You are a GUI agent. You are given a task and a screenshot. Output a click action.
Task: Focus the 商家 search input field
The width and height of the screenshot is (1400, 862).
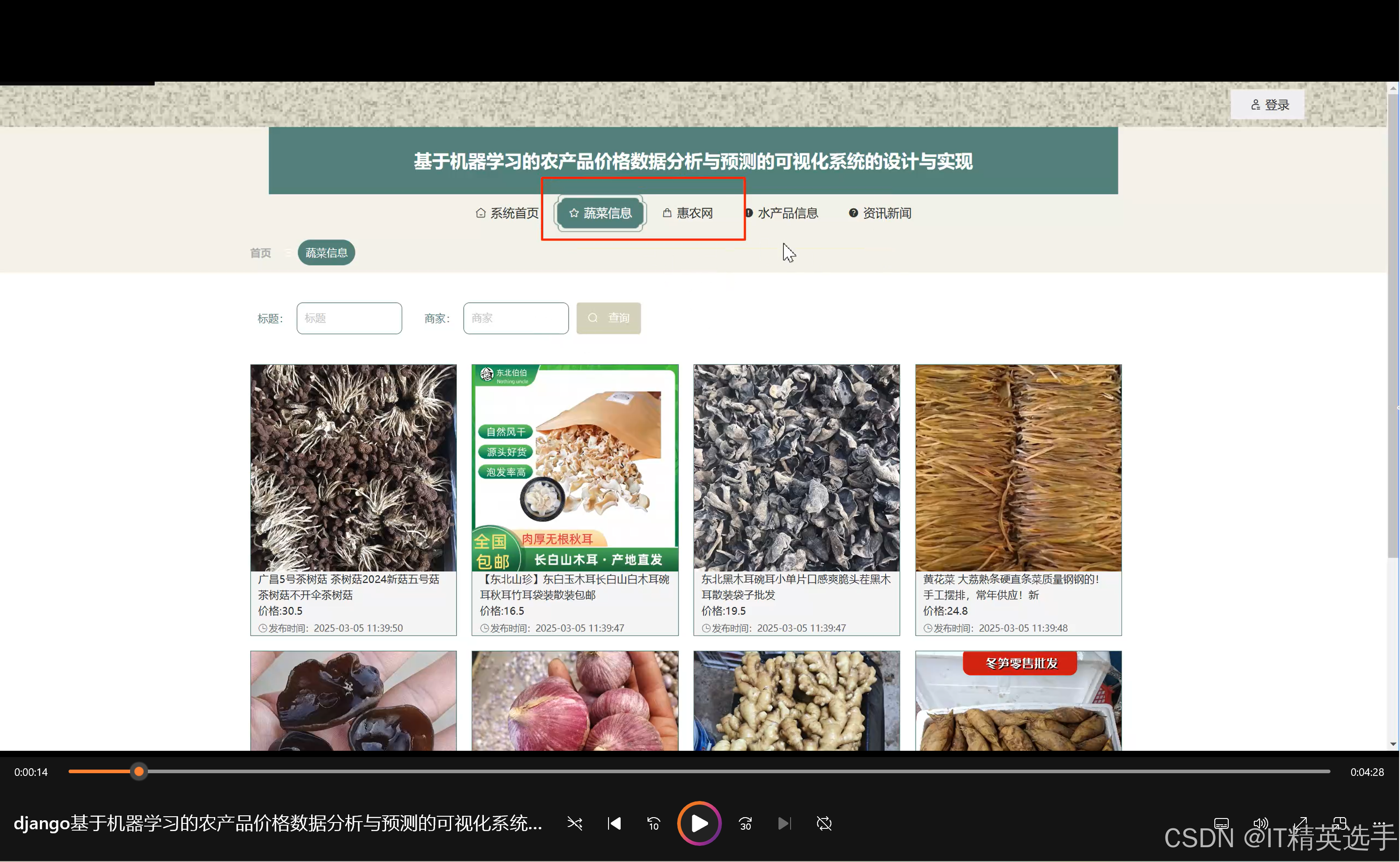[516, 318]
